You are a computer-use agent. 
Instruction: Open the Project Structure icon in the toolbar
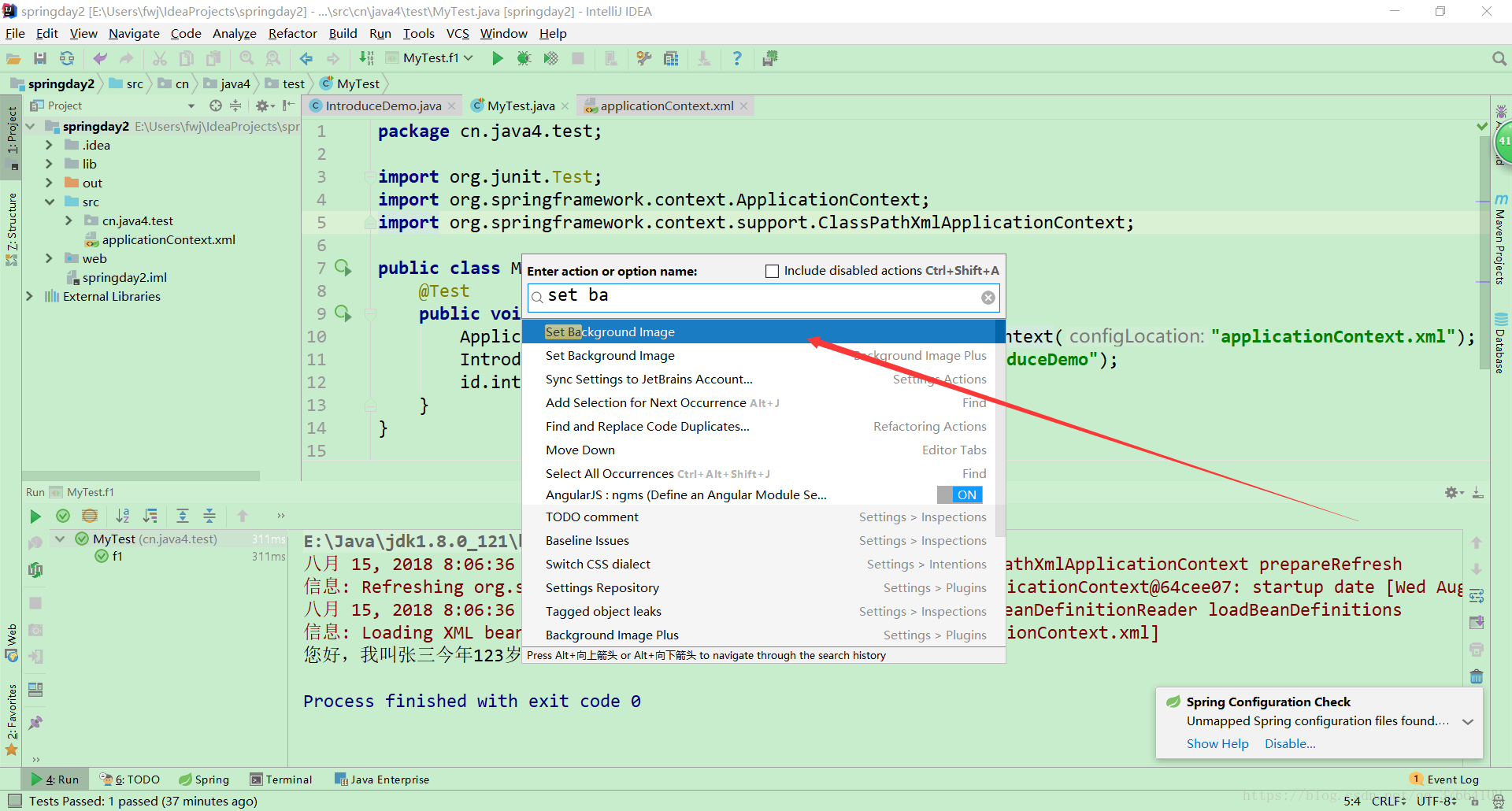pos(671,58)
